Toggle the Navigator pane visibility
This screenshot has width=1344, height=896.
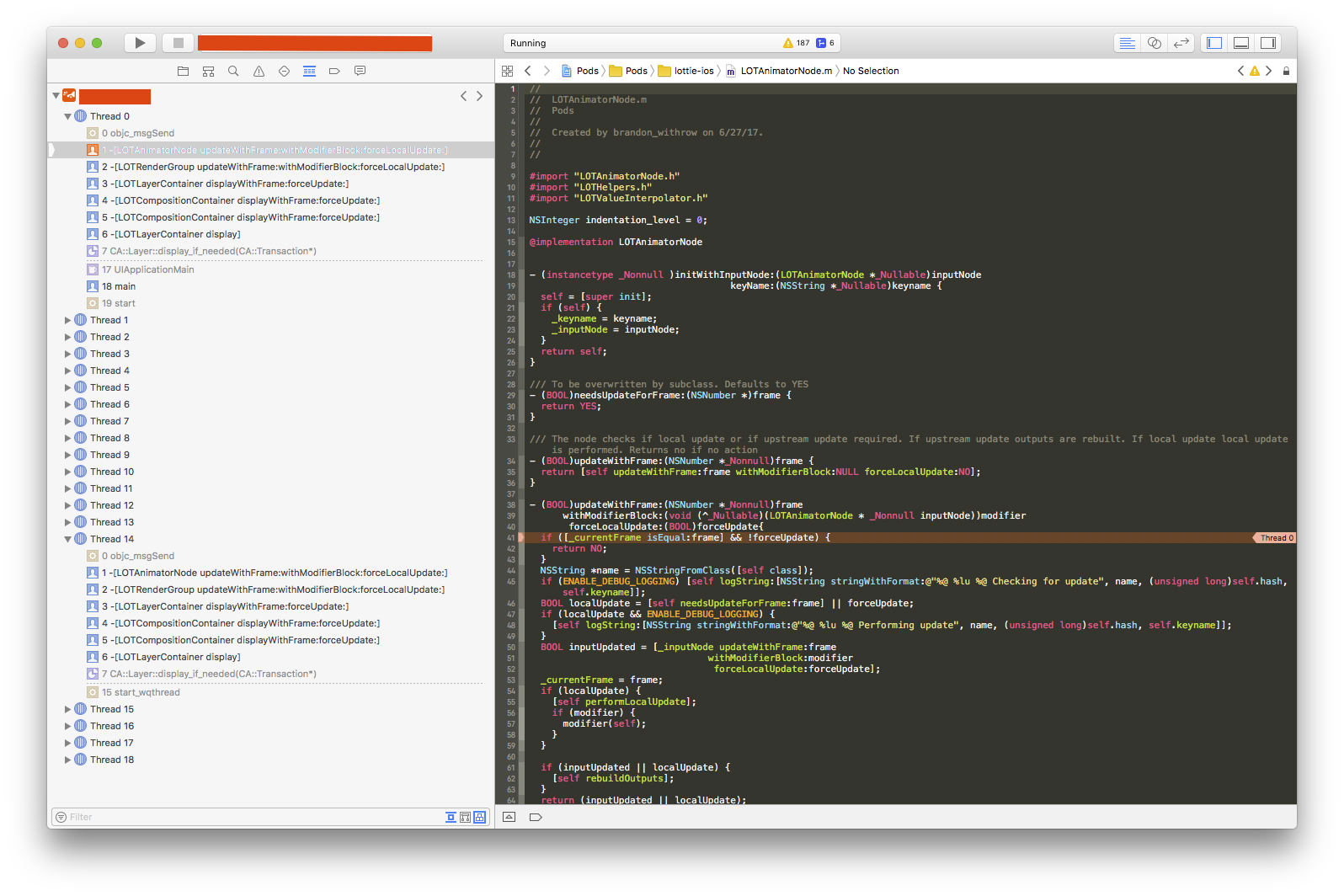[1214, 43]
